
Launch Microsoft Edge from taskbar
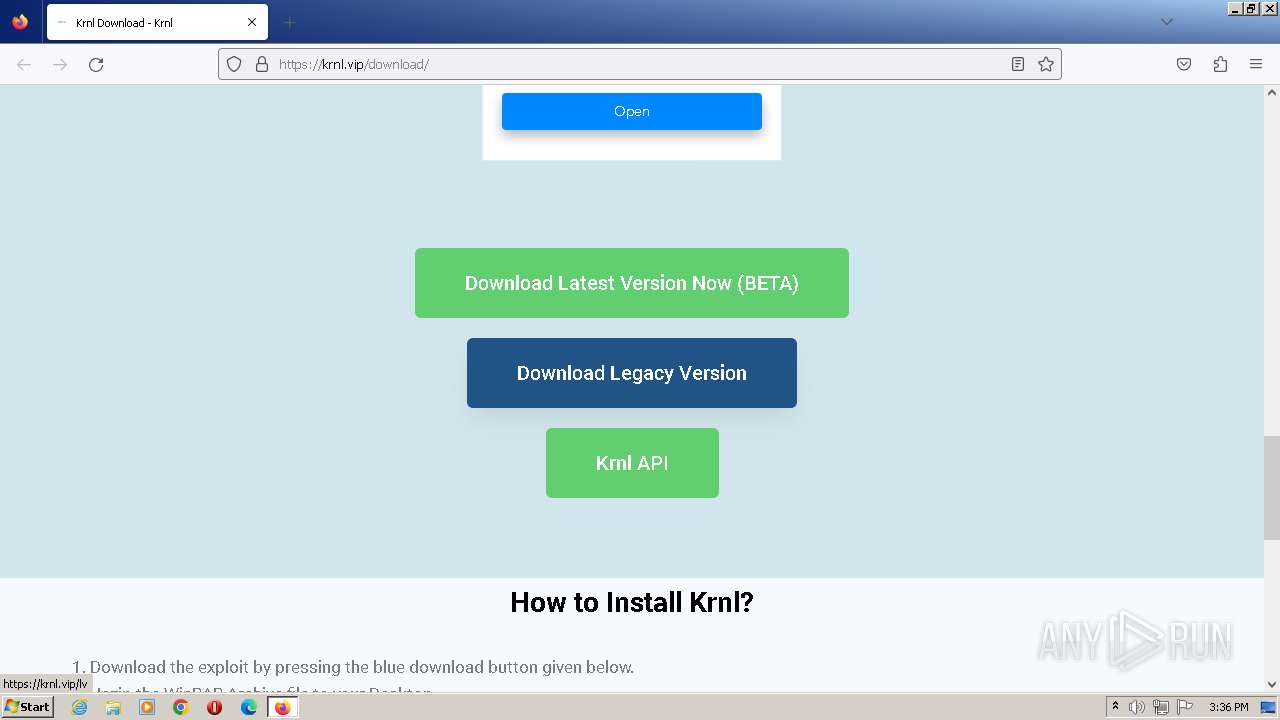tap(249, 707)
